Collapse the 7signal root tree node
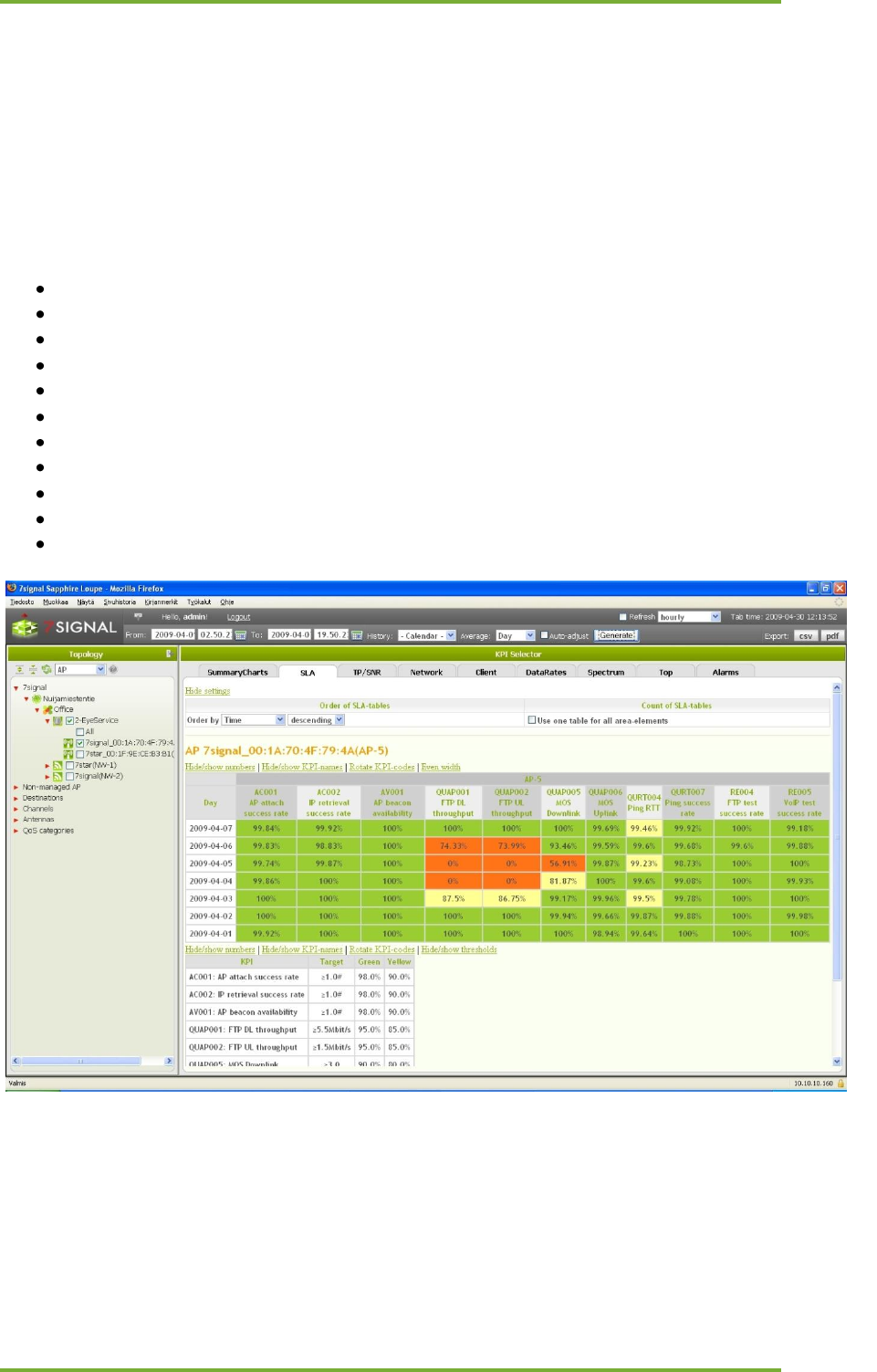The height and width of the screenshot is (1372, 877). (16, 687)
